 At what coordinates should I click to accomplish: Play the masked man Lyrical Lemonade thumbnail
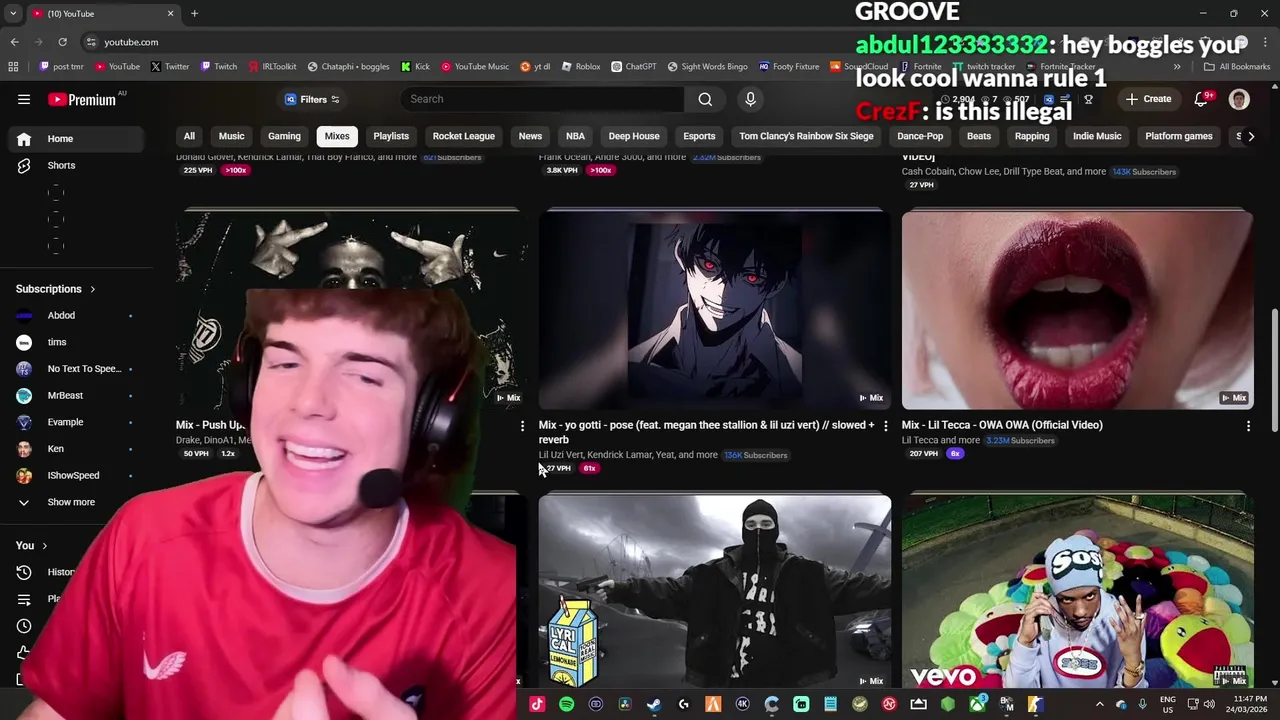click(x=714, y=592)
